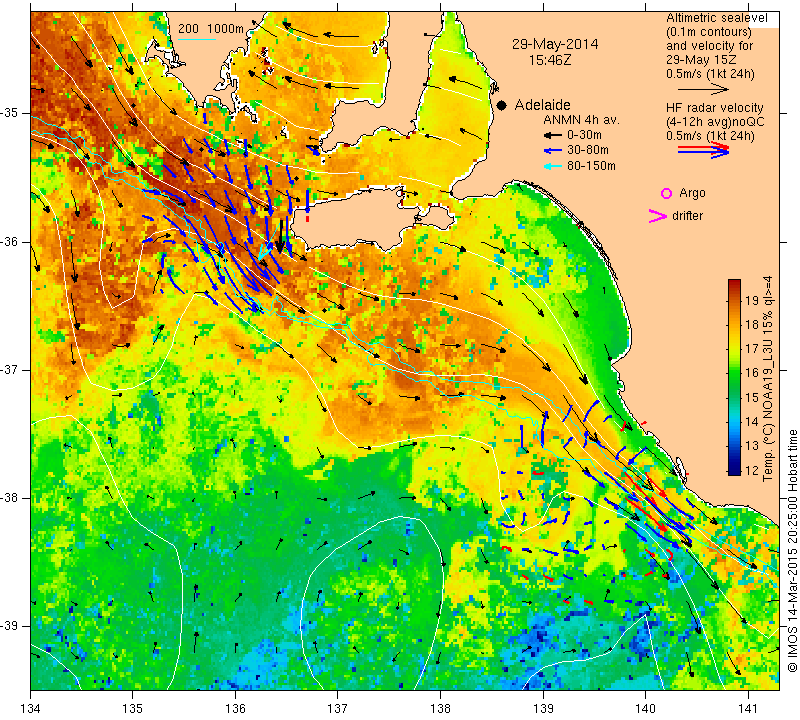This screenshot has width=800, height=720.
Task: Click the '80-150m' legend label
Action: pos(591,166)
